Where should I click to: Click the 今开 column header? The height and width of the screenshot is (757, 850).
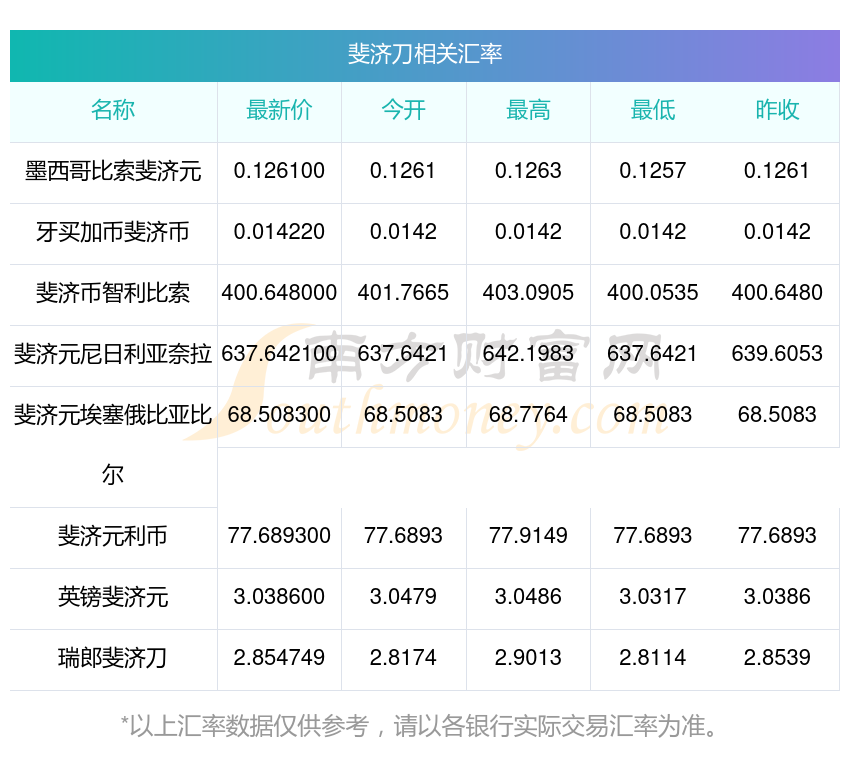(x=403, y=111)
